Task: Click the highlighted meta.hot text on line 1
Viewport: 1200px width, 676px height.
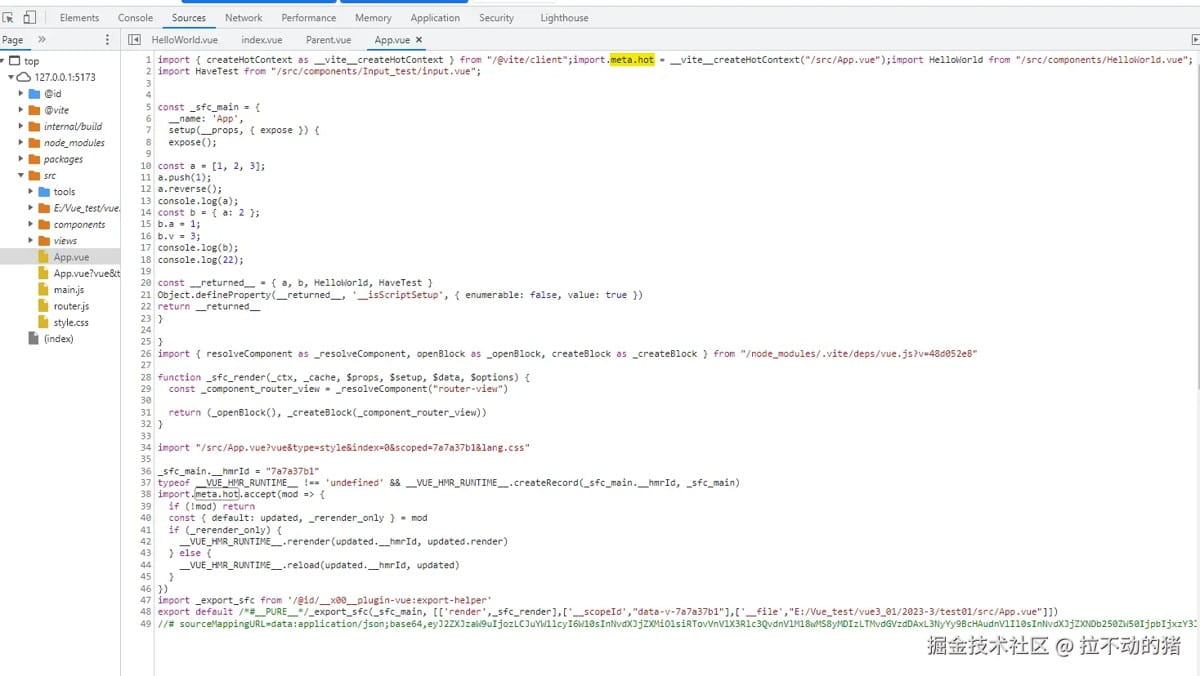Action: pos(632,60)
